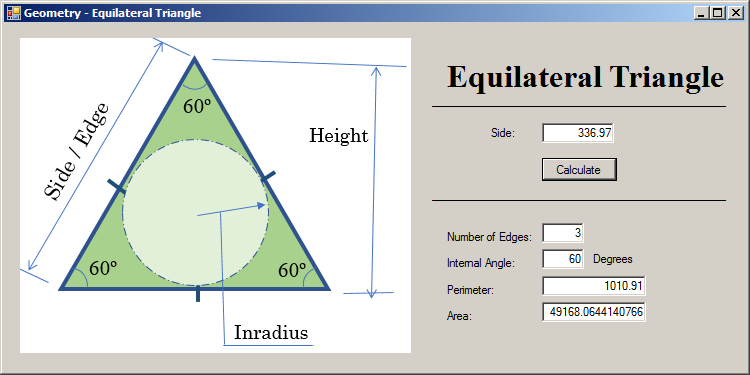750x375 pixels.
Task: Select the Number of Edges text box
Action: (562, 233)
